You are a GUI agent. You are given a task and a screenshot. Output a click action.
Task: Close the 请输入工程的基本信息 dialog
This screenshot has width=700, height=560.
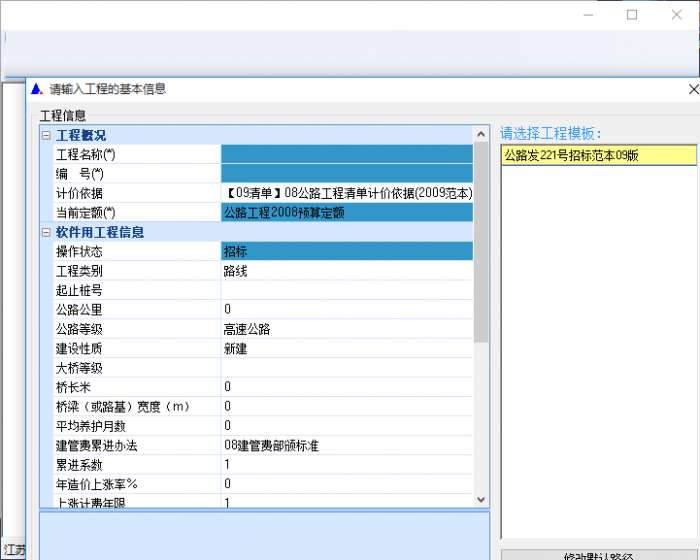[x=693, y=89]
